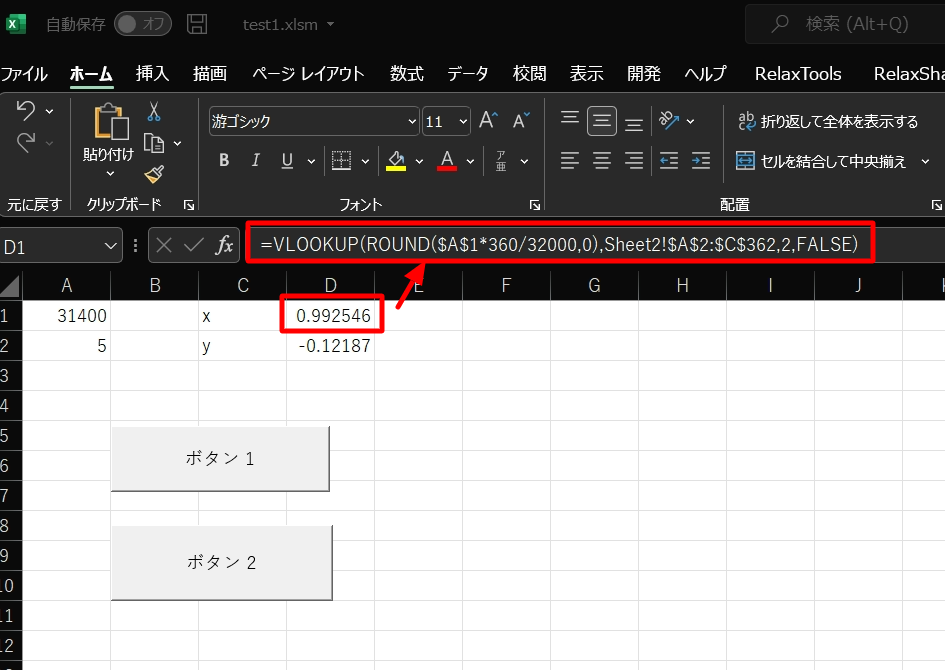Click the Undo arrow icon
Screen dimensions: 945x670
click(26, 111)
